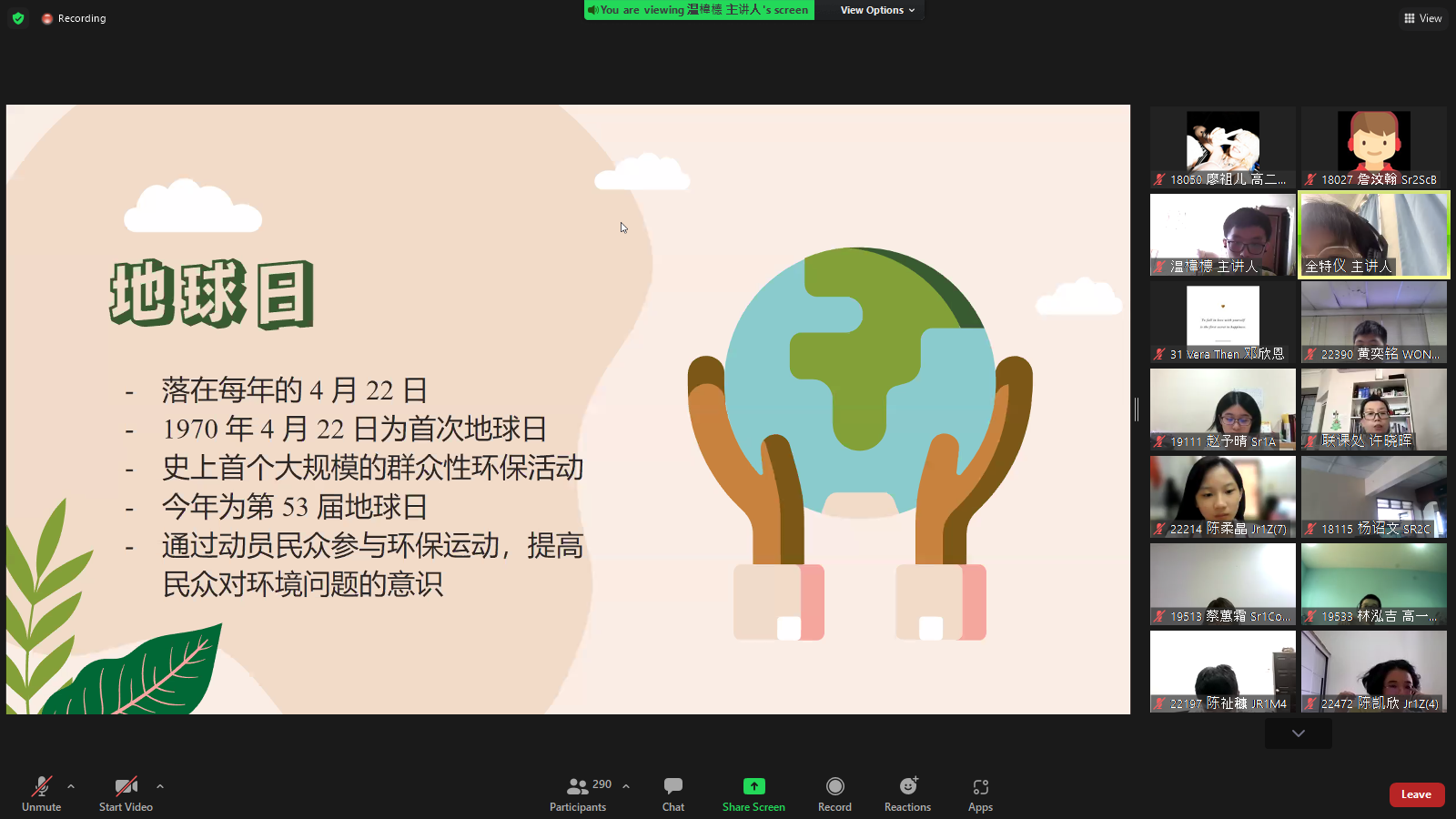Click the Recording indicator
Image resolution: width=1456 pixels, height=819 pixels.
74,18
